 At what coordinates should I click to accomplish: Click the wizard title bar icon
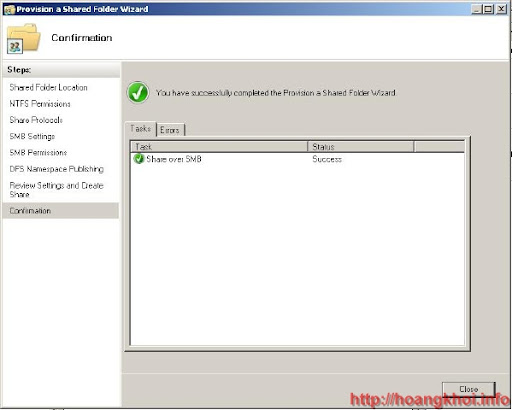(x=9, y=9)
